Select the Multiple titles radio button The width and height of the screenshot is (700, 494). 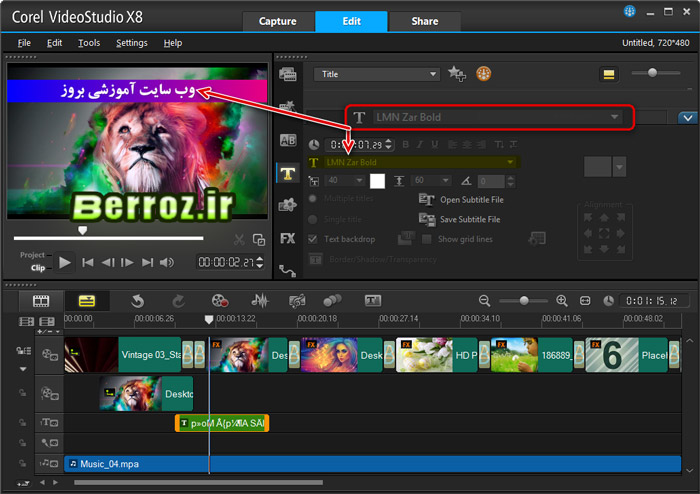(x=316, y=199)
